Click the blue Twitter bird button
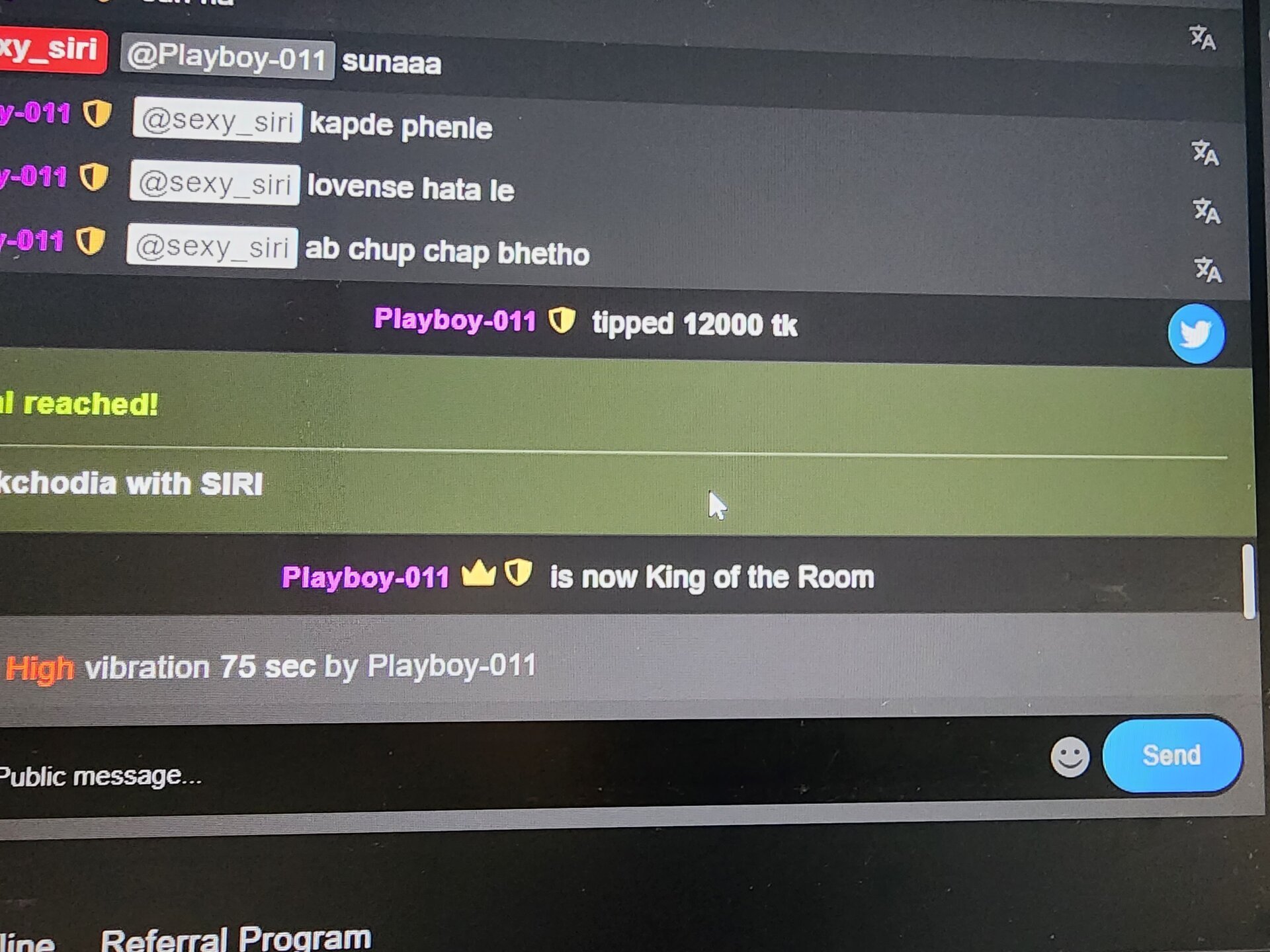This screenshot has height=952, width=1270. tap(1196, 334)
